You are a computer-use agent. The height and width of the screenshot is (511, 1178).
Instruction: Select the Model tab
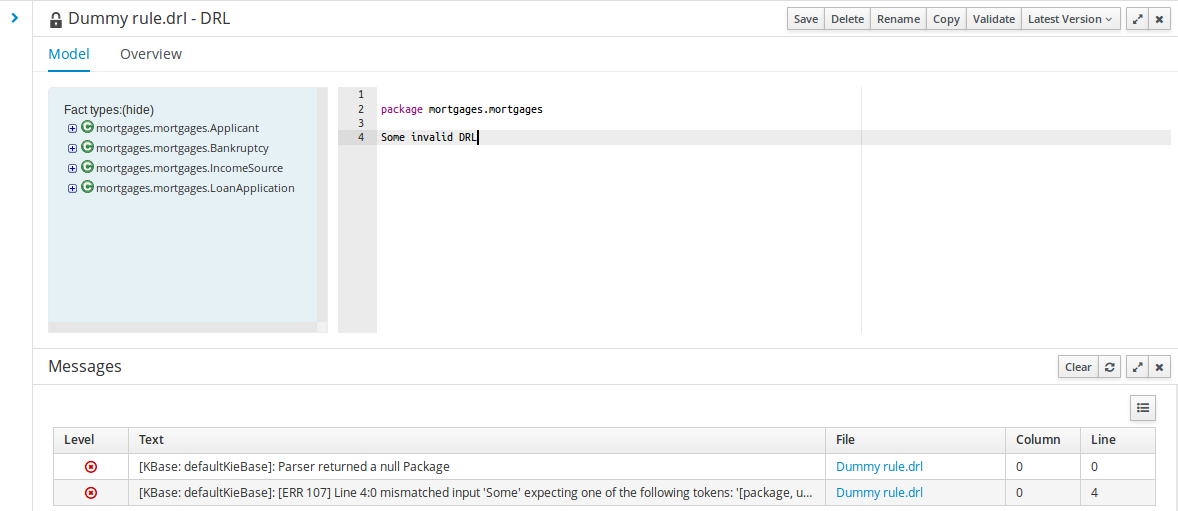click(69, 54)
